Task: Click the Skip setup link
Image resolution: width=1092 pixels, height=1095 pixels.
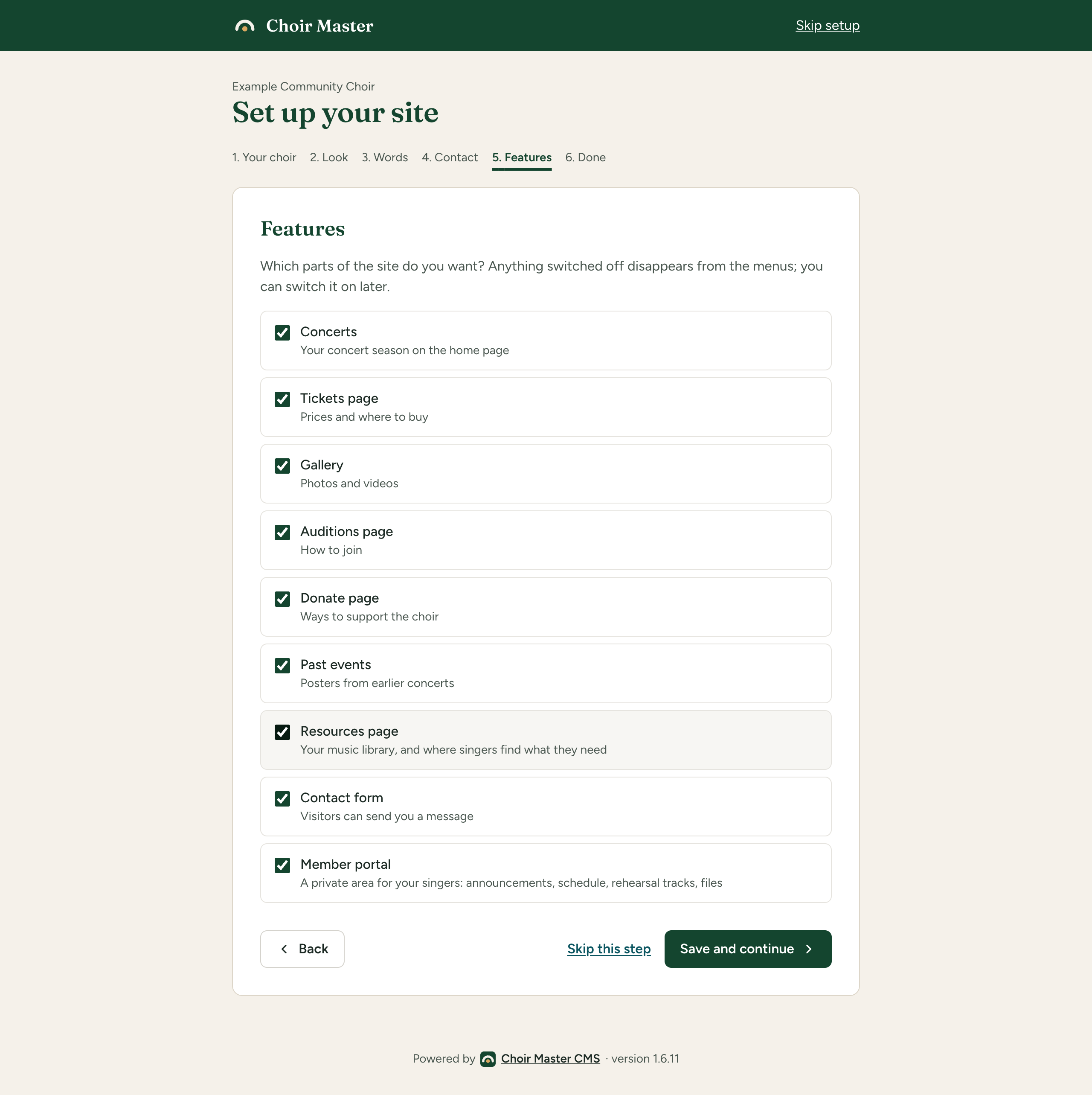Action: (x=828, y=26)
